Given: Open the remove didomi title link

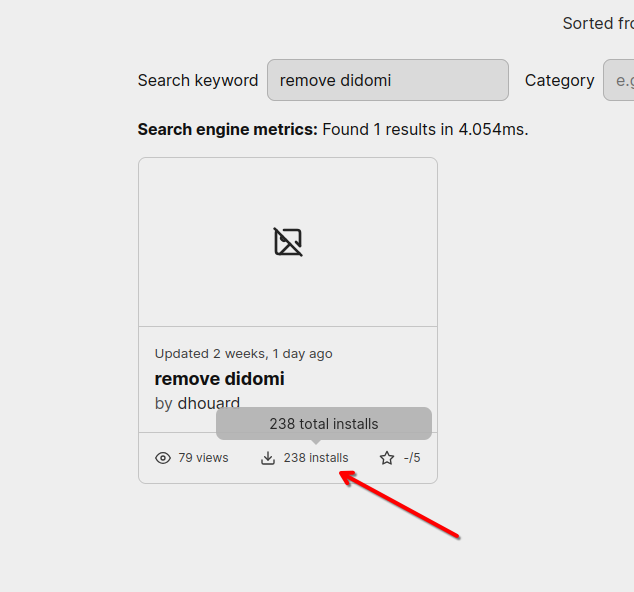Looking at the screenshot, I should [x=219, y=379].
